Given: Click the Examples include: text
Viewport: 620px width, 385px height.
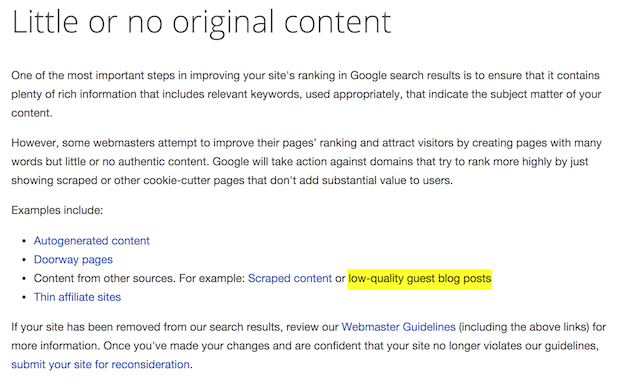Looking at the screenshot, I should pyautogui.click(x=57, y=210).
